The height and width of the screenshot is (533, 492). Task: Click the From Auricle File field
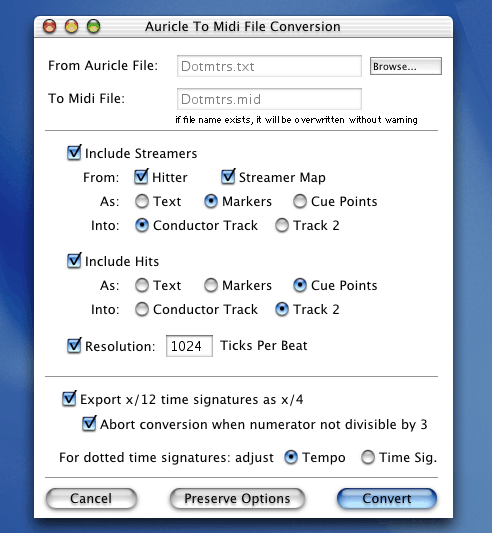pos(269,66)
